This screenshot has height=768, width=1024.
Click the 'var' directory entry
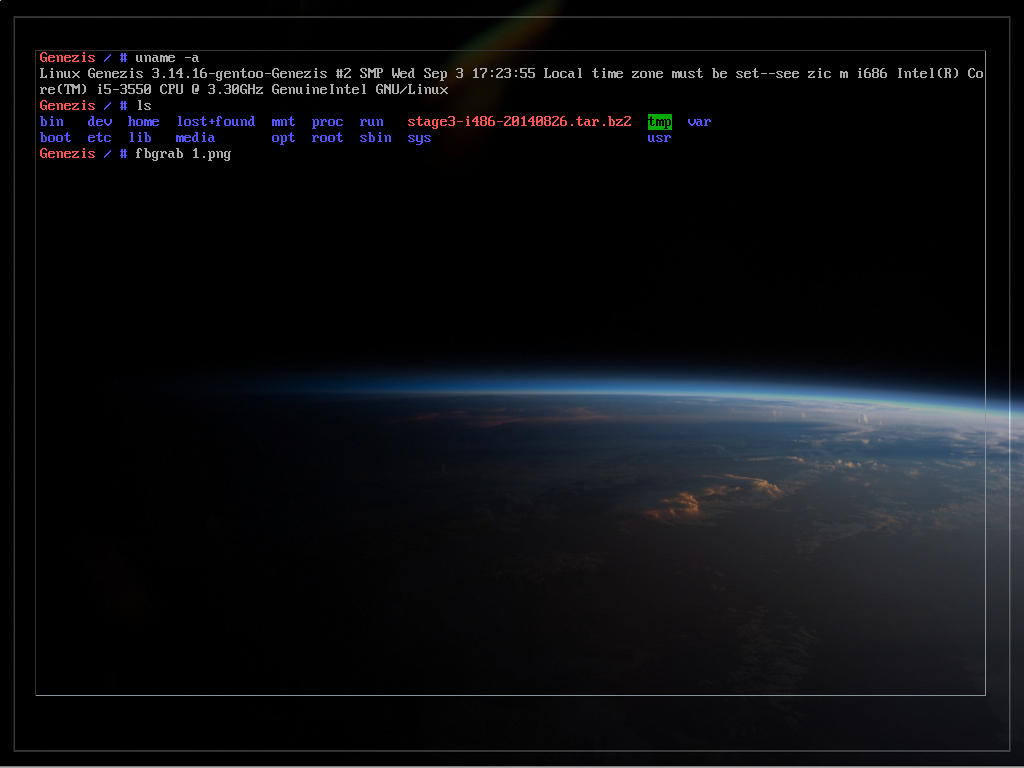click(699, 122)
